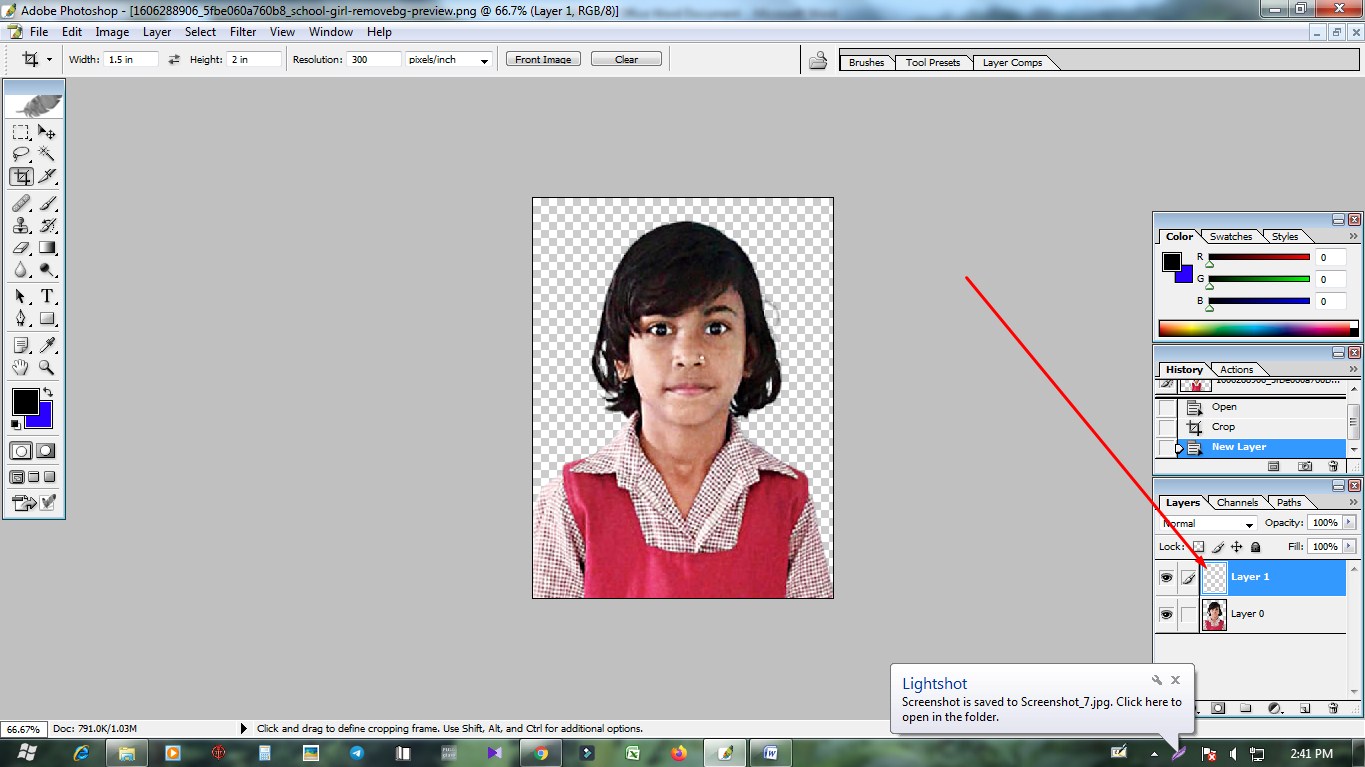
Task: Select the Eraser tool
Action: click(x=20, y=247)
